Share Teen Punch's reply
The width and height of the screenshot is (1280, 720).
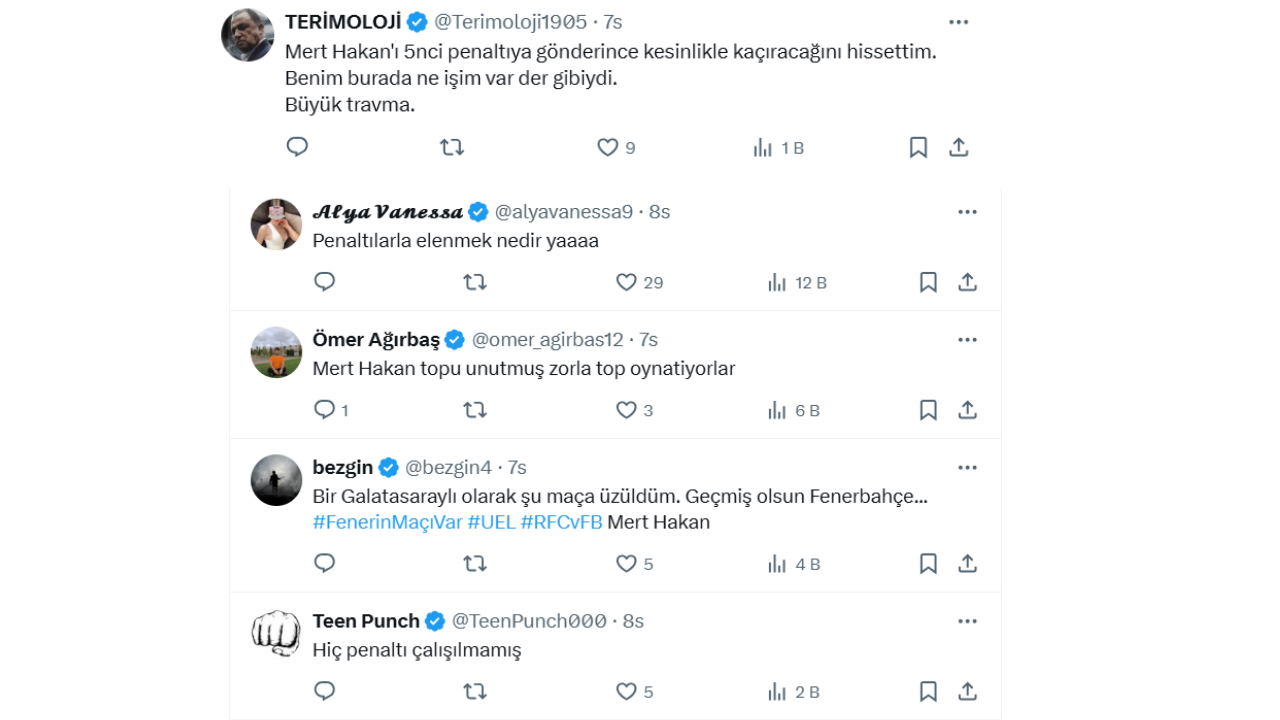click(967, 690)
